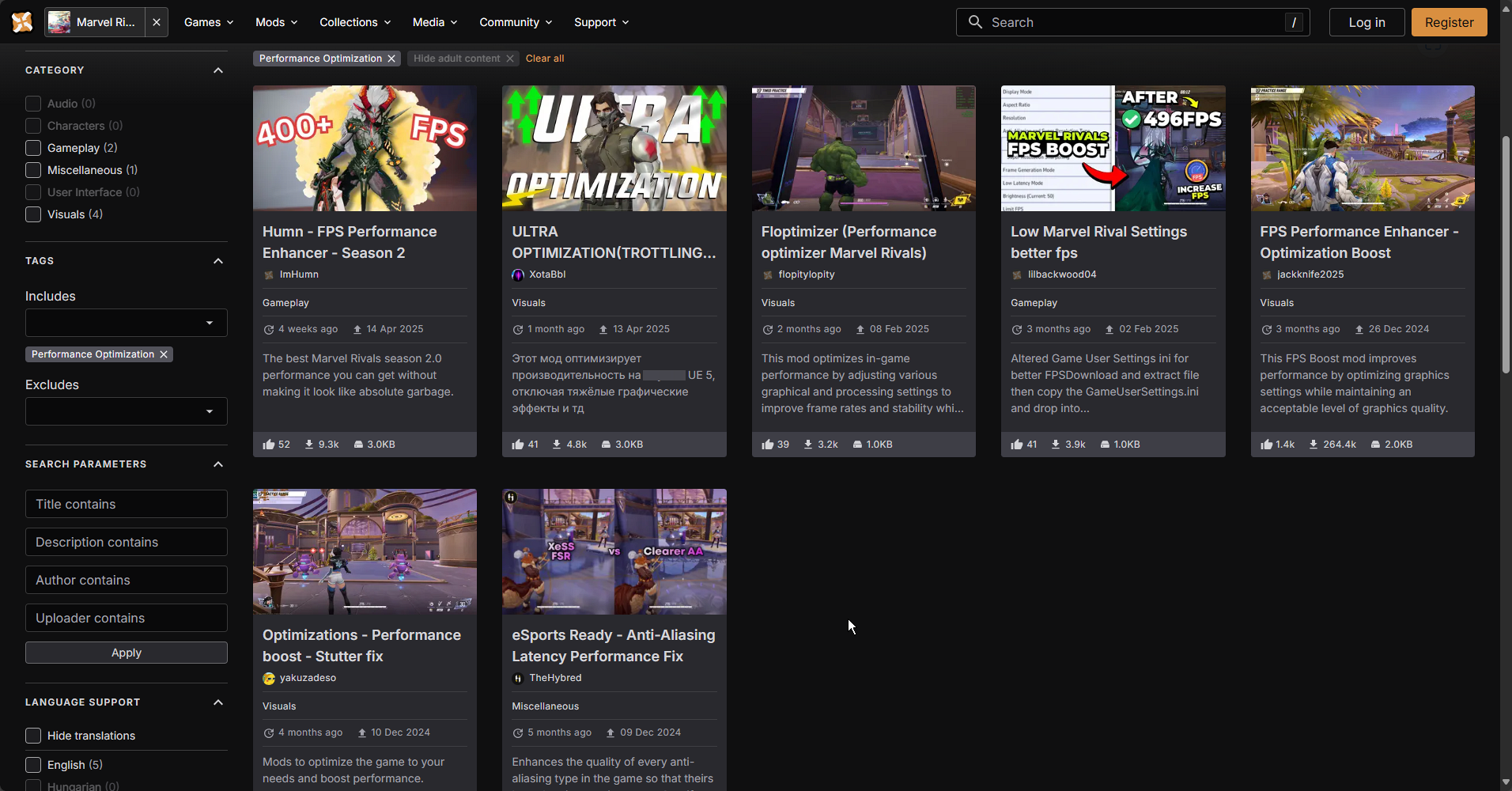The width and height of the screenshot is (1512, 791).
Task: Click flopitylopity author avatar icon
Action: (x=767, y=275)
